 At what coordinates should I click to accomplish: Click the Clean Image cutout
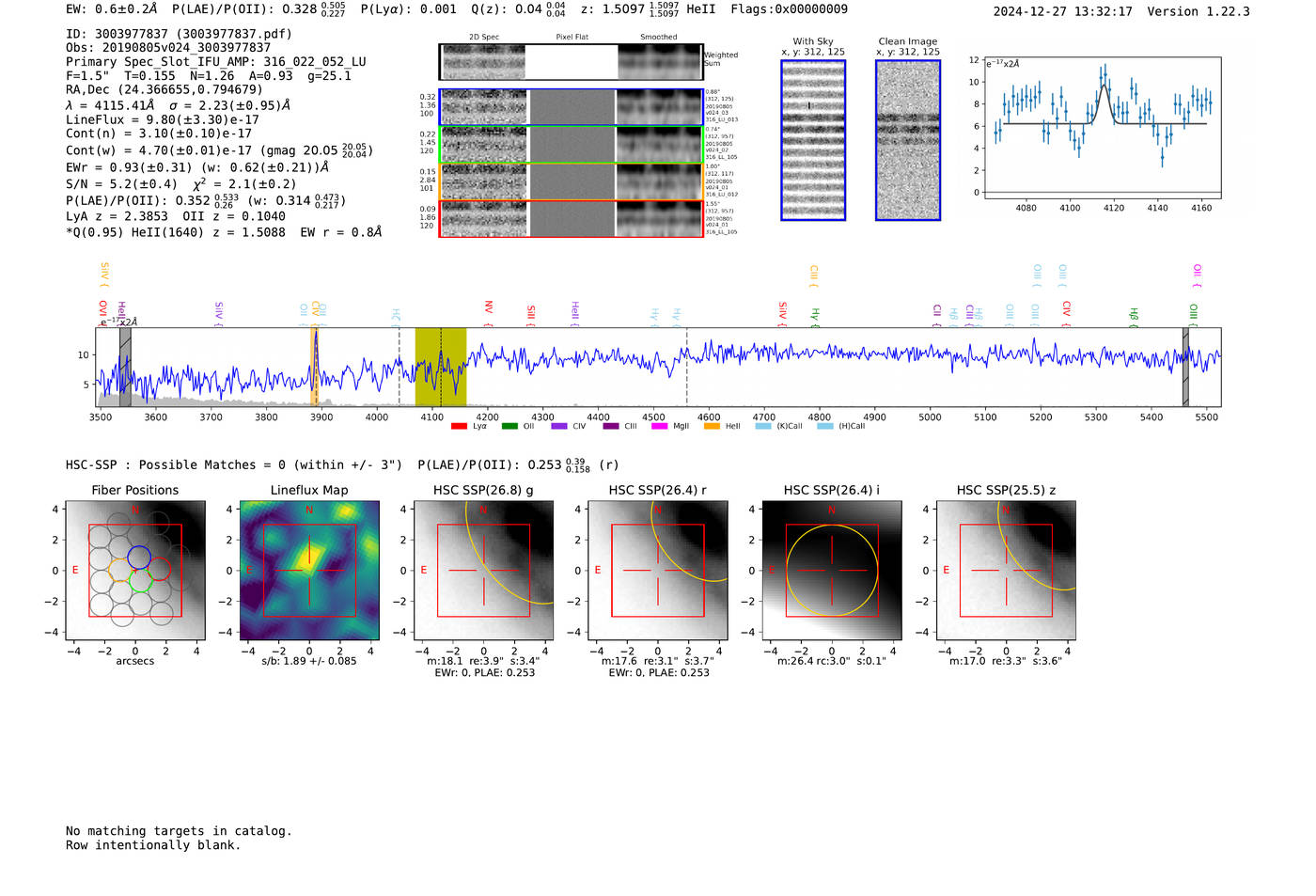pos(908,140)
